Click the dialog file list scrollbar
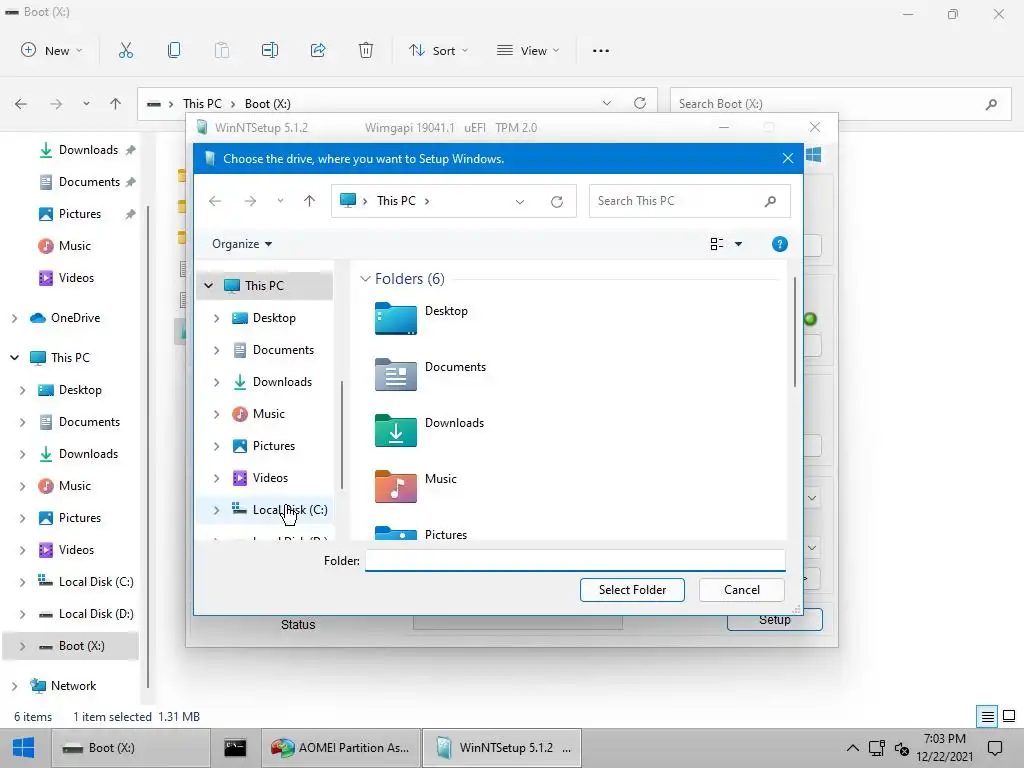The height and width of the screenshot is (768, 1024). (x=795, y=332)
